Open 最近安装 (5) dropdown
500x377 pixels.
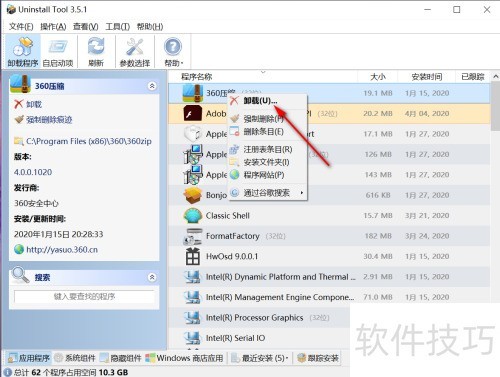point(260,358)
